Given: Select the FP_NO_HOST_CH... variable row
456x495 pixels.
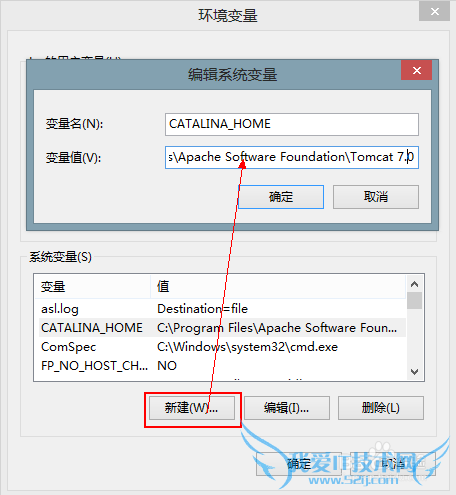Looking at the screenshot, I should coord(222,366).
